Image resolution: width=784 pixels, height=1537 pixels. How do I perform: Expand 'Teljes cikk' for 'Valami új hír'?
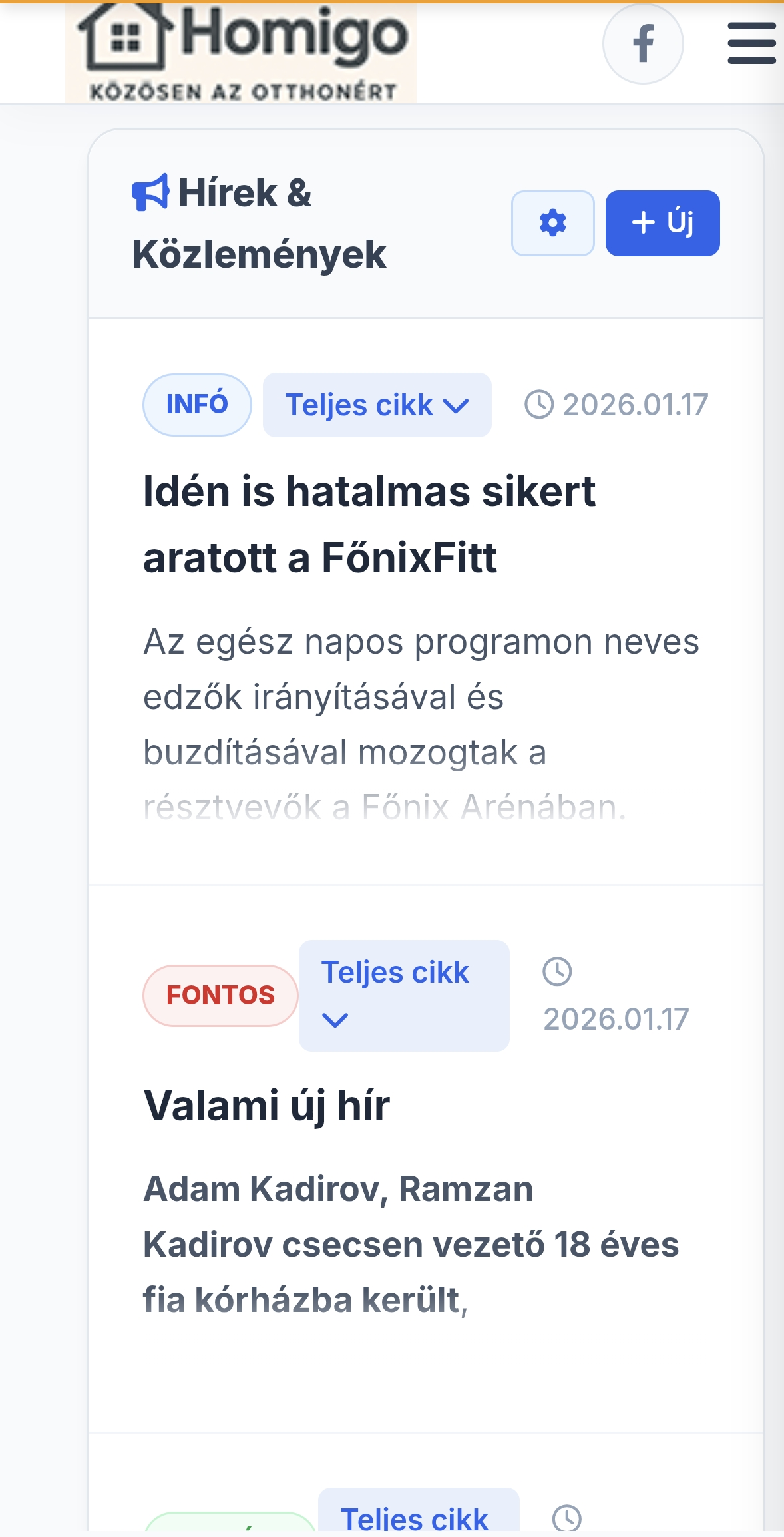tap(403, 995)
